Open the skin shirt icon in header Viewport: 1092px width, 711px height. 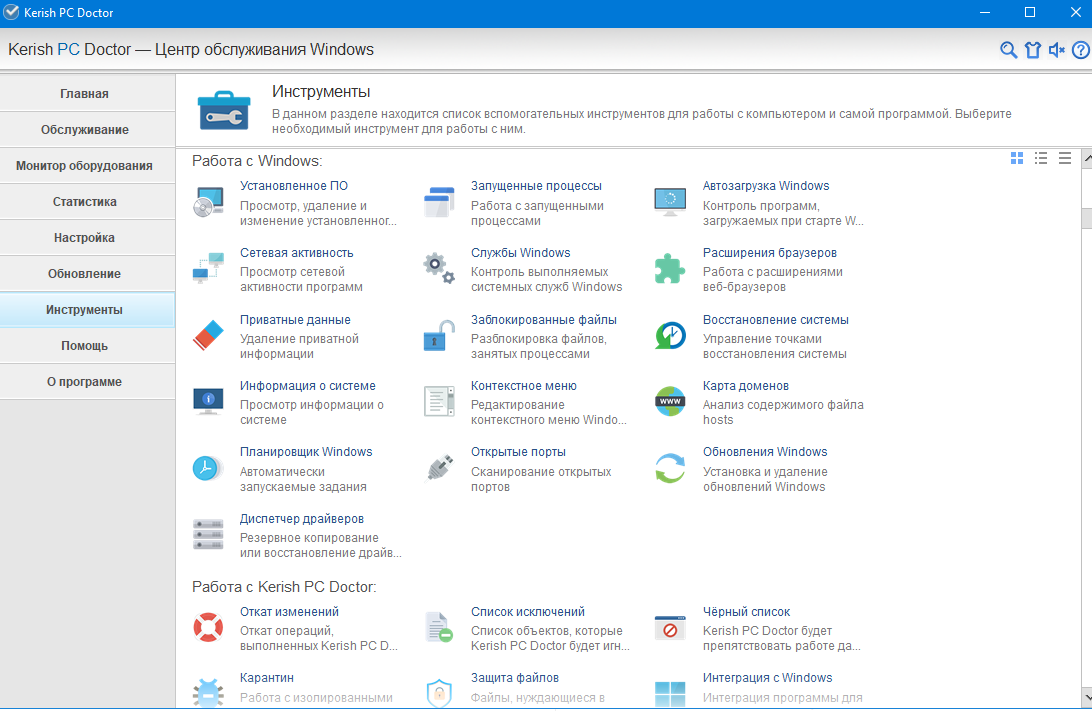1033,50
